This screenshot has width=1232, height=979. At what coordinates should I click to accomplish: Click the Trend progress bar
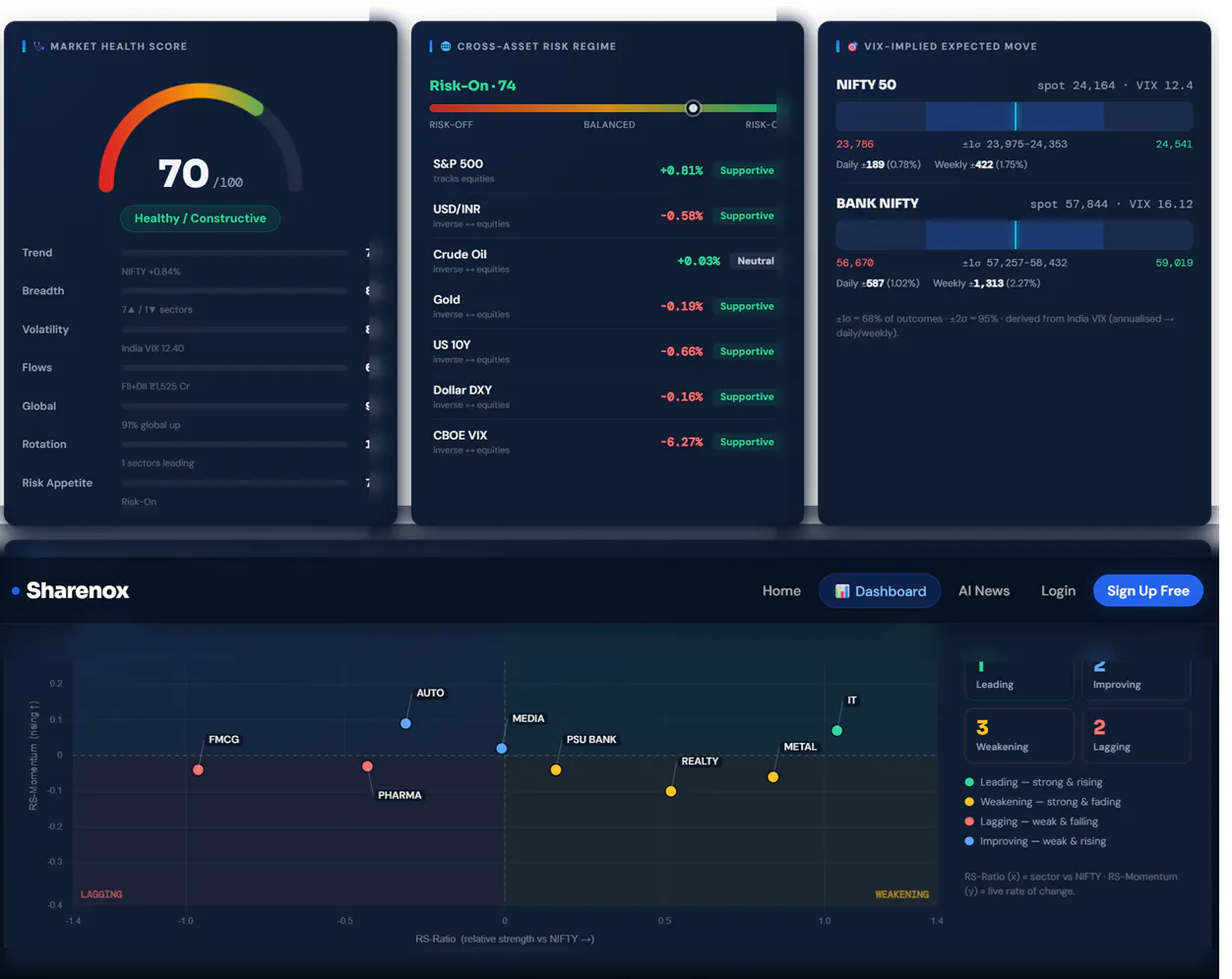[x=234, y=253]
